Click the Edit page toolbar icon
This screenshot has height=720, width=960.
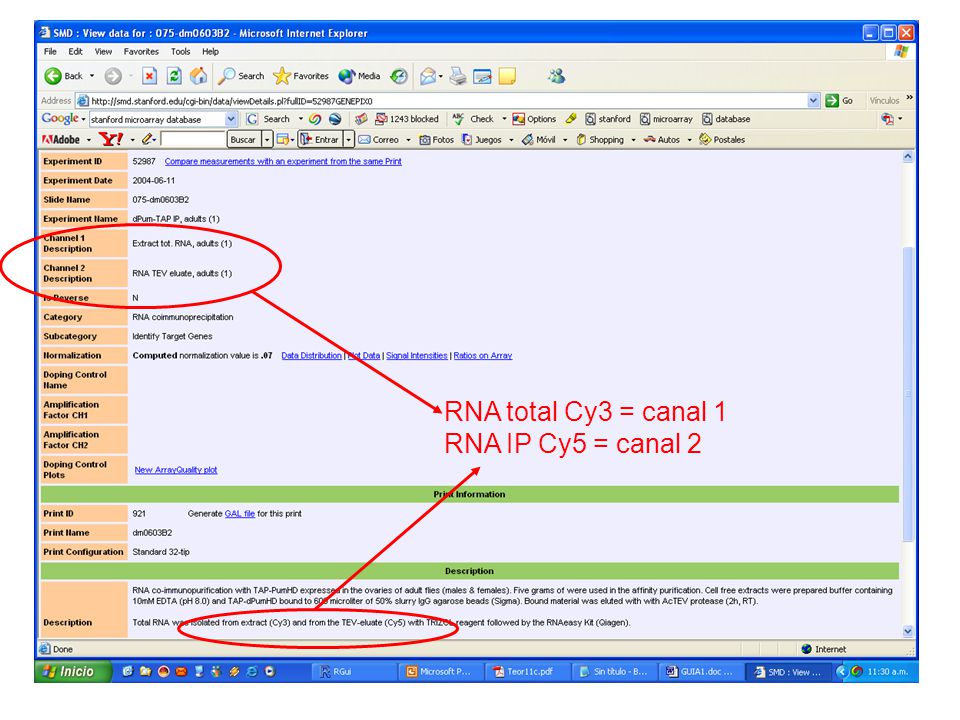[482, 76]
